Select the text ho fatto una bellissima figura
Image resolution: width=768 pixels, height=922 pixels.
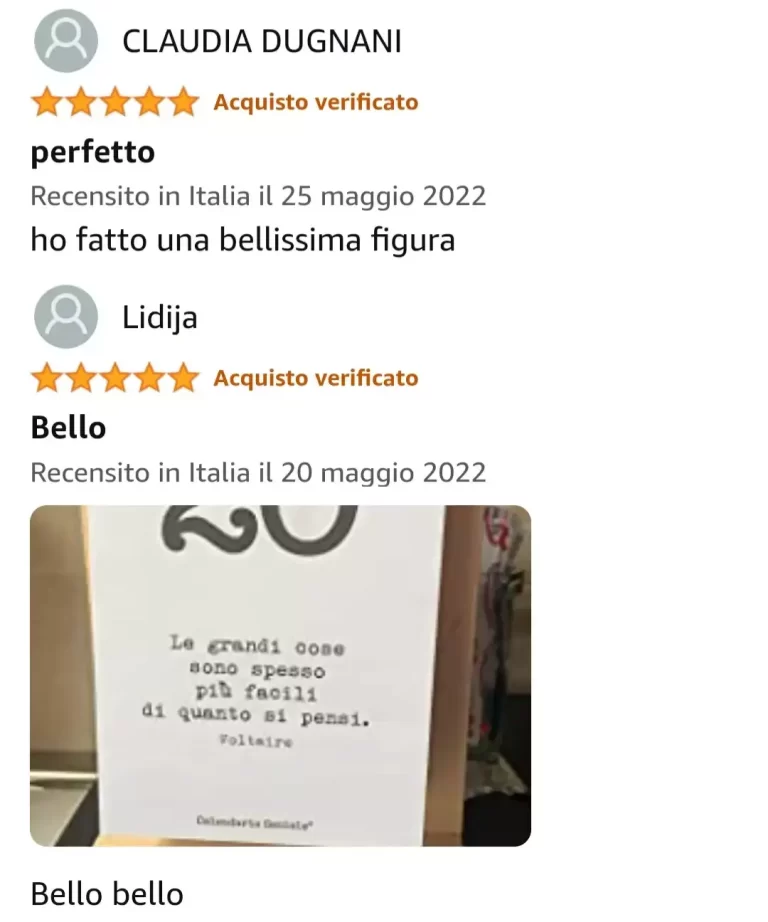coord(243,240)
